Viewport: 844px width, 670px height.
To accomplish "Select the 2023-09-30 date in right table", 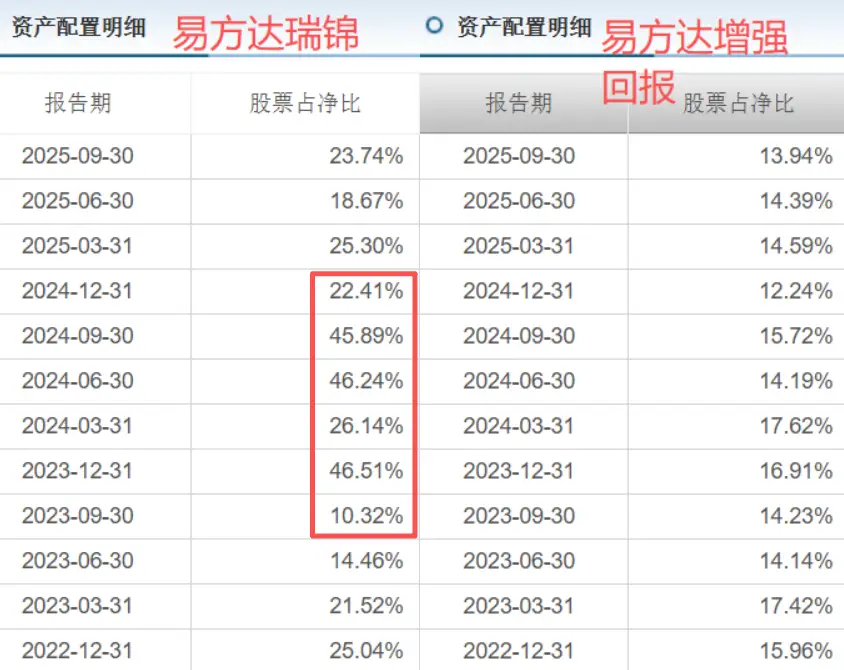I will point(520,516).
